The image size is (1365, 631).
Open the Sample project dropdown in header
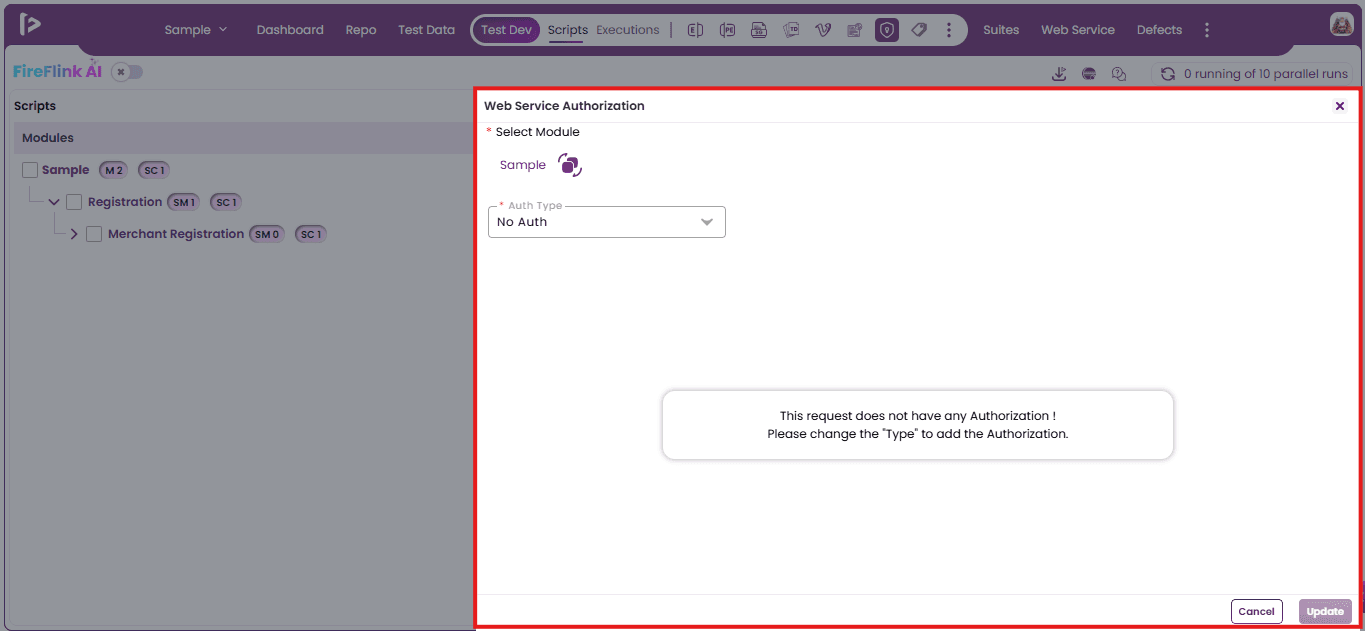point(196,30)
